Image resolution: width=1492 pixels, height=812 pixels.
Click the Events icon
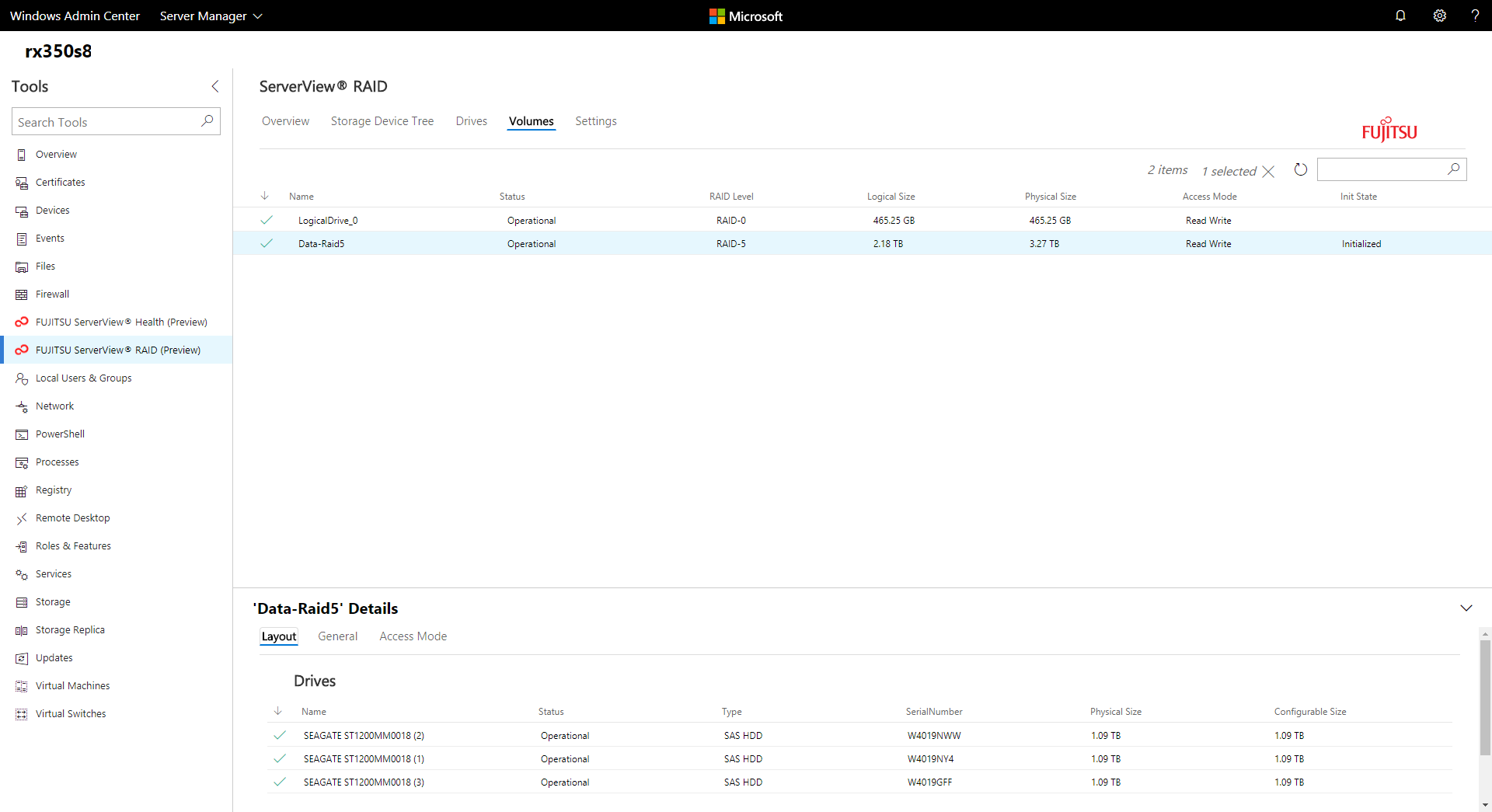22,239
